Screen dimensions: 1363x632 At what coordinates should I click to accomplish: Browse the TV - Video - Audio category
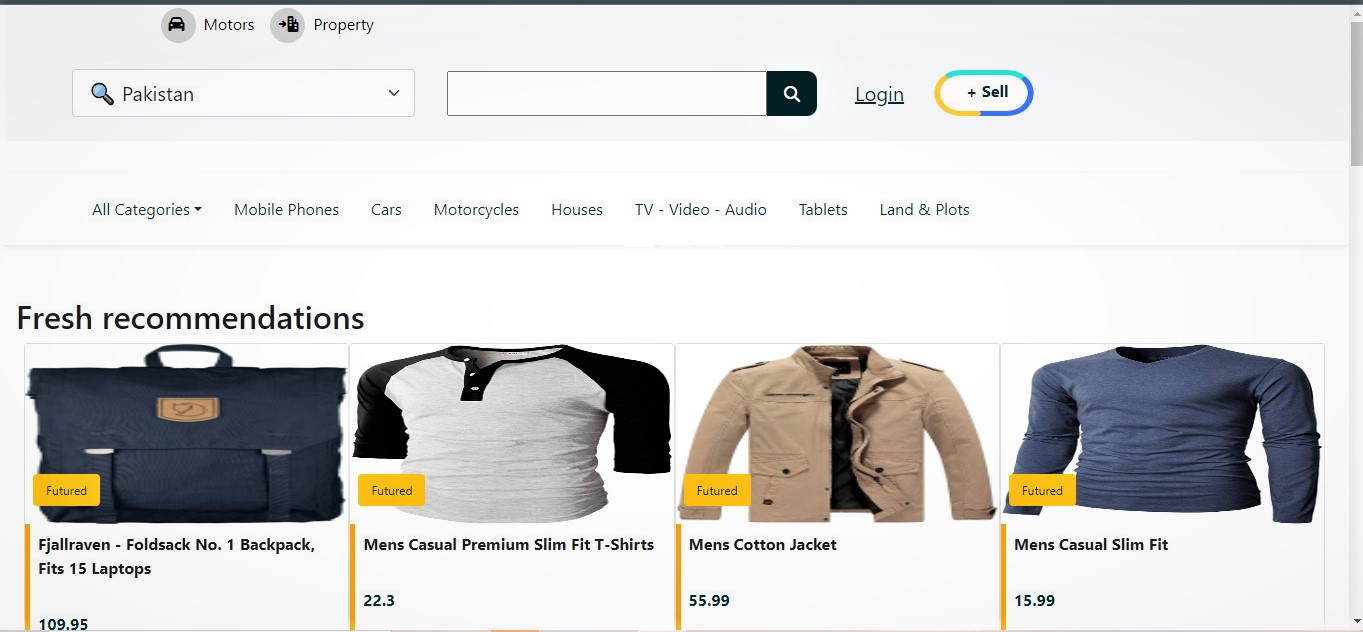click(700, 210)
